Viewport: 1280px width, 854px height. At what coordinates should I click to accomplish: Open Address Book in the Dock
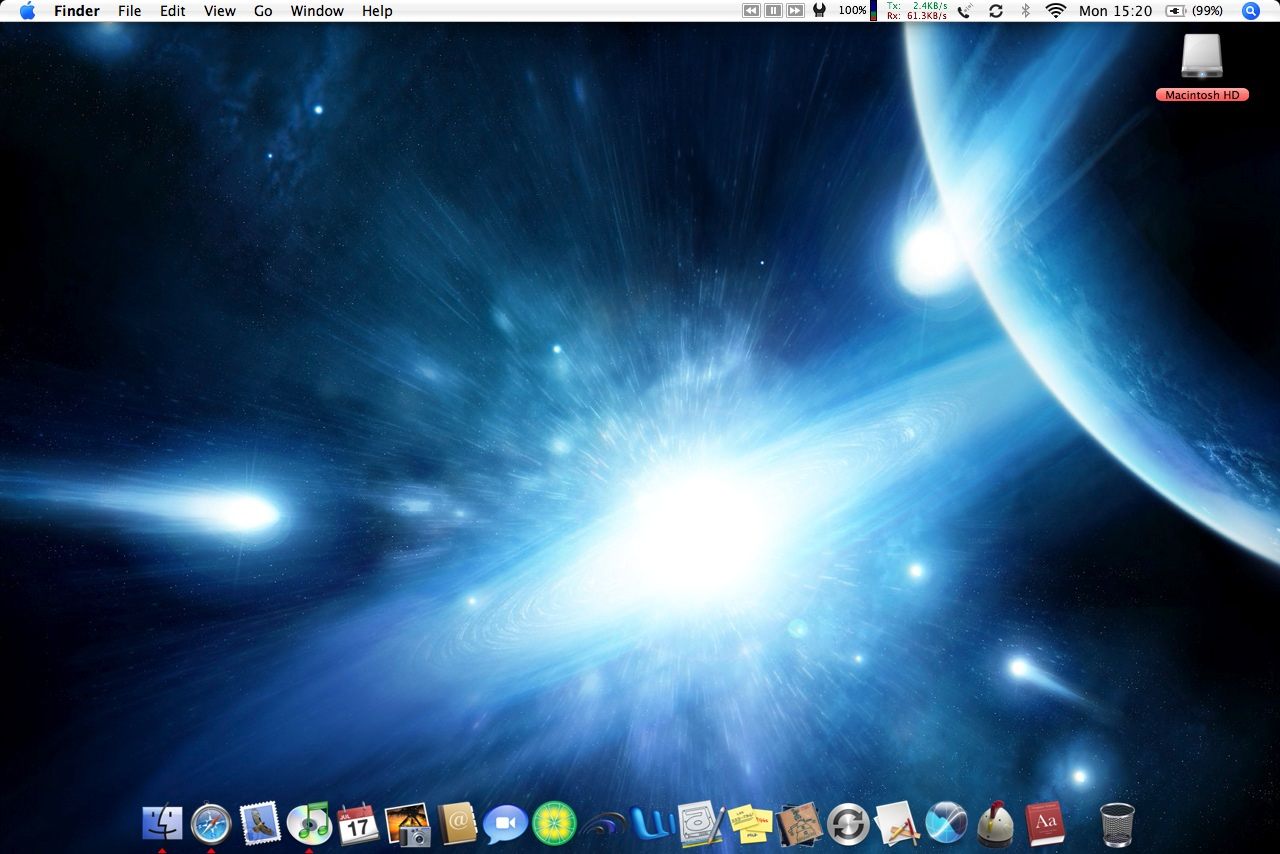point(457,824)
